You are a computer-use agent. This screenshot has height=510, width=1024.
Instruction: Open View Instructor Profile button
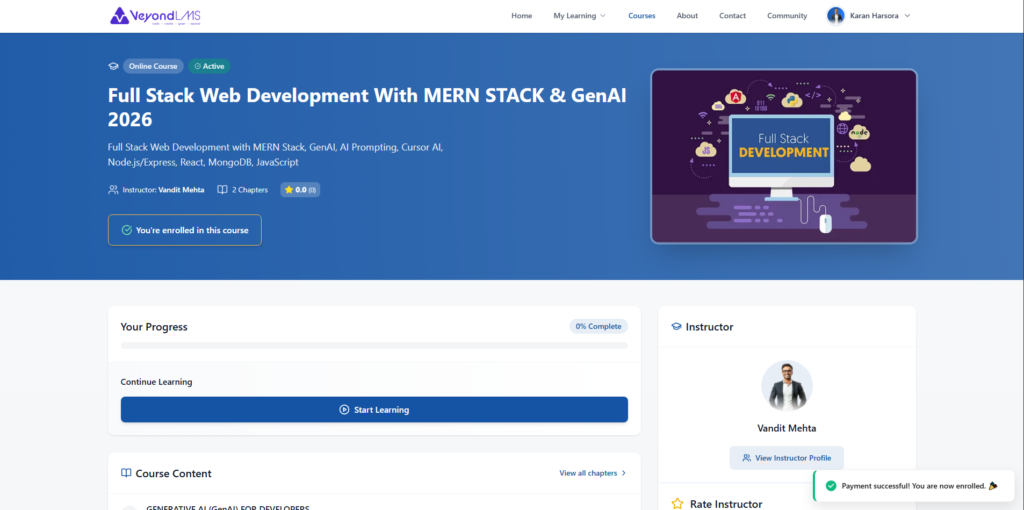pos(786,458)
